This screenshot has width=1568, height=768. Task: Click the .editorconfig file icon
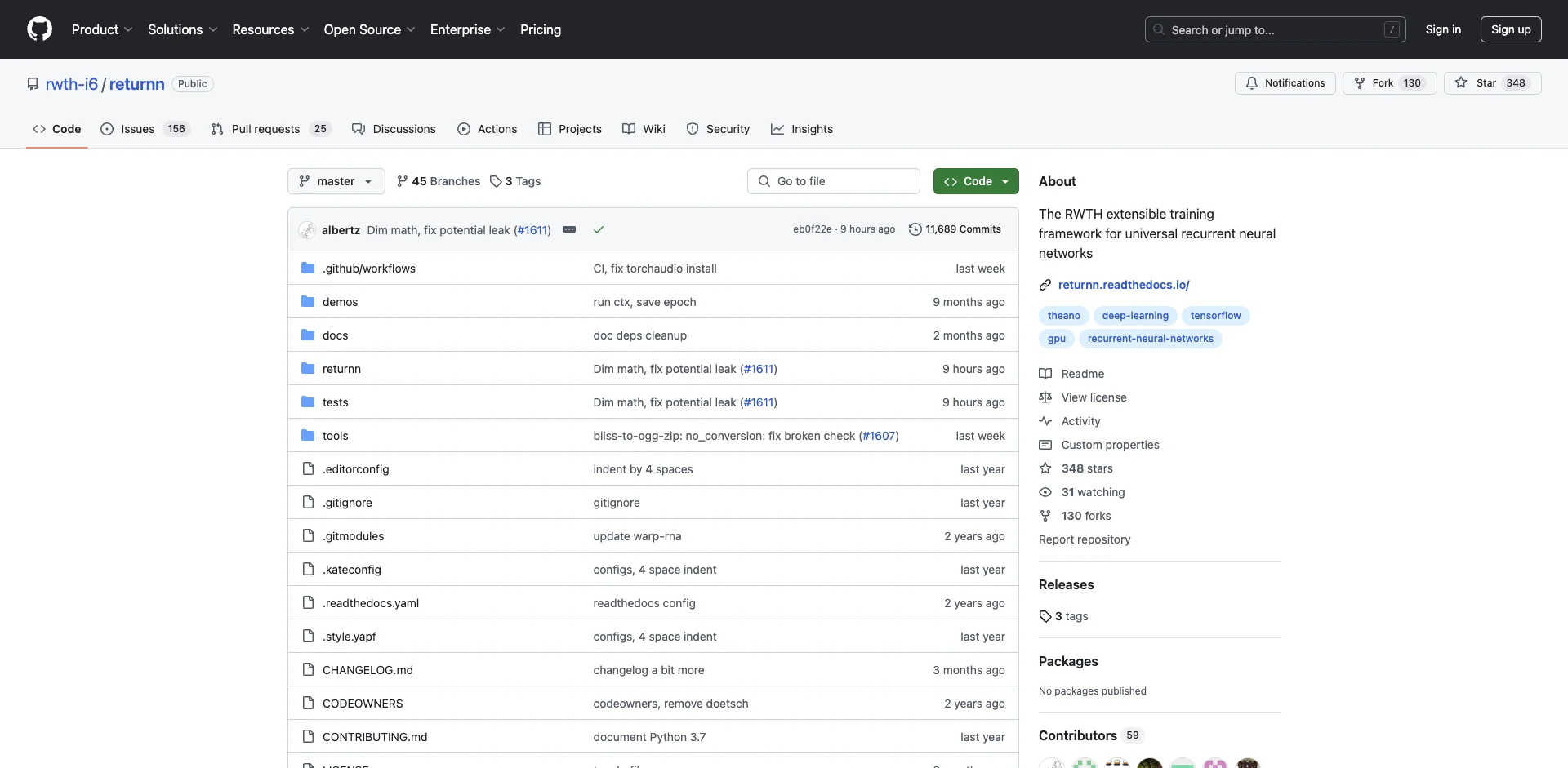click(308, 468)
